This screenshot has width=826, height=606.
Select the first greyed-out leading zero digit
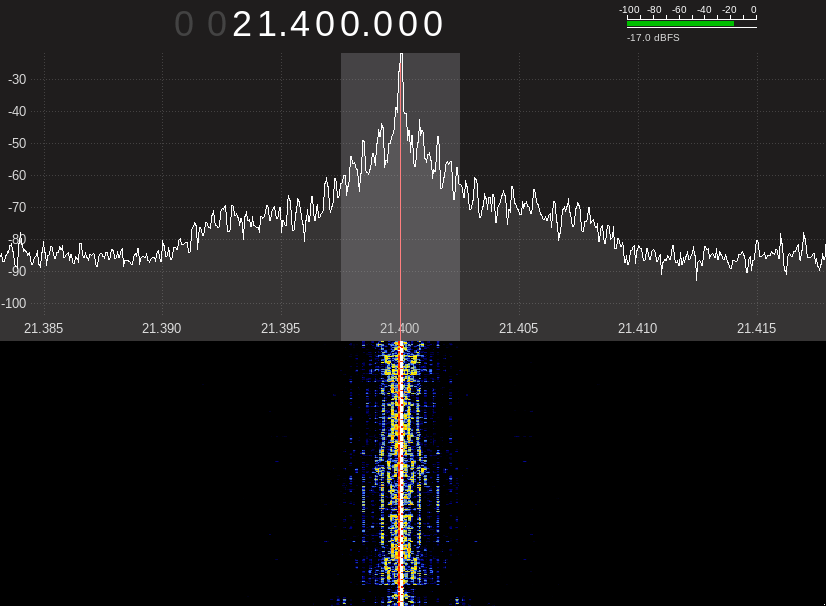pos(184,24)
